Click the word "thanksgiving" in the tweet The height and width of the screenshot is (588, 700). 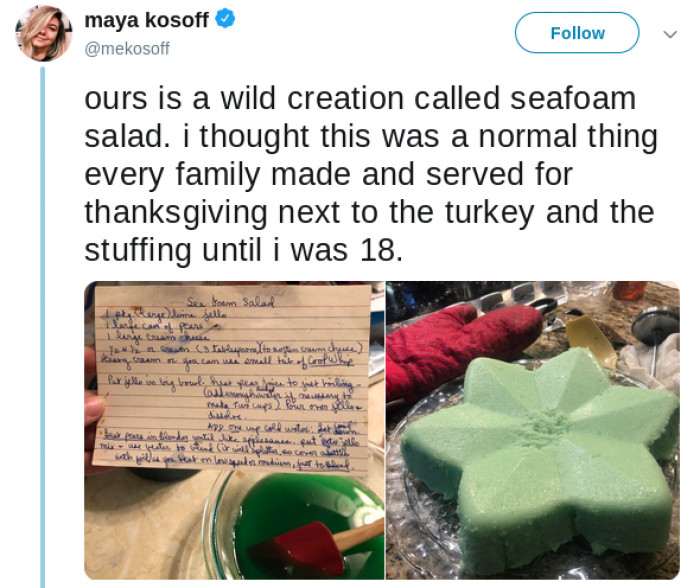click(176, 213)
